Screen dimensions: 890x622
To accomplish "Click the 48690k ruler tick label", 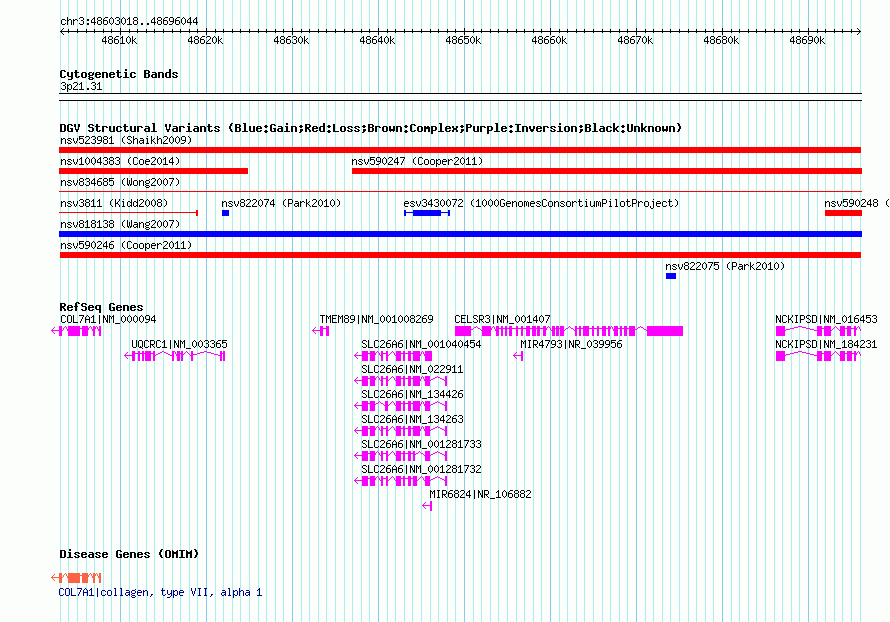I will click(807, 40).
